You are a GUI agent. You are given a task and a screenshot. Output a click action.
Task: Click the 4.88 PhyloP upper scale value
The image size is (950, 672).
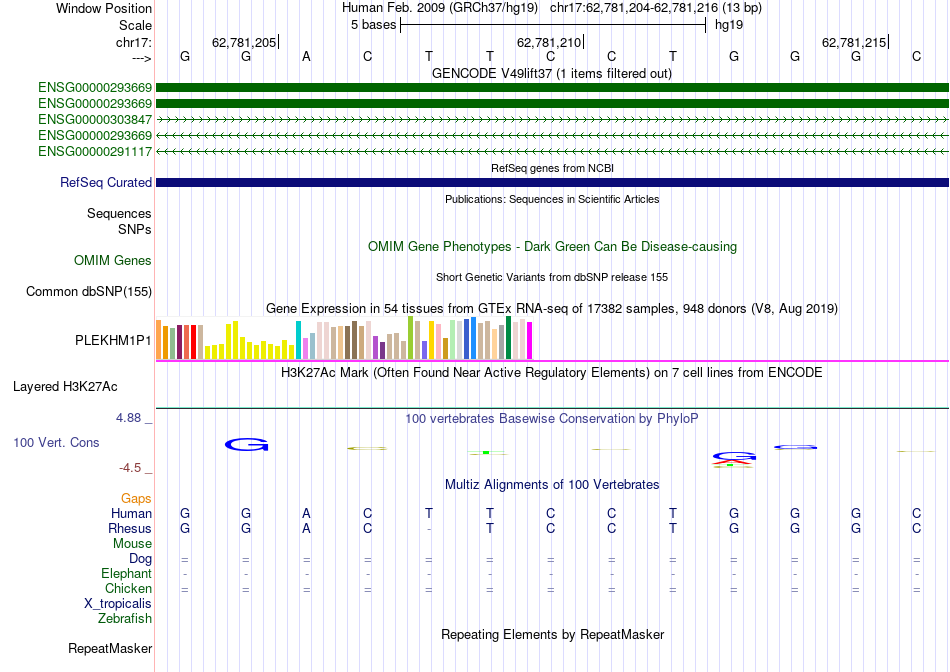(128, 418)
